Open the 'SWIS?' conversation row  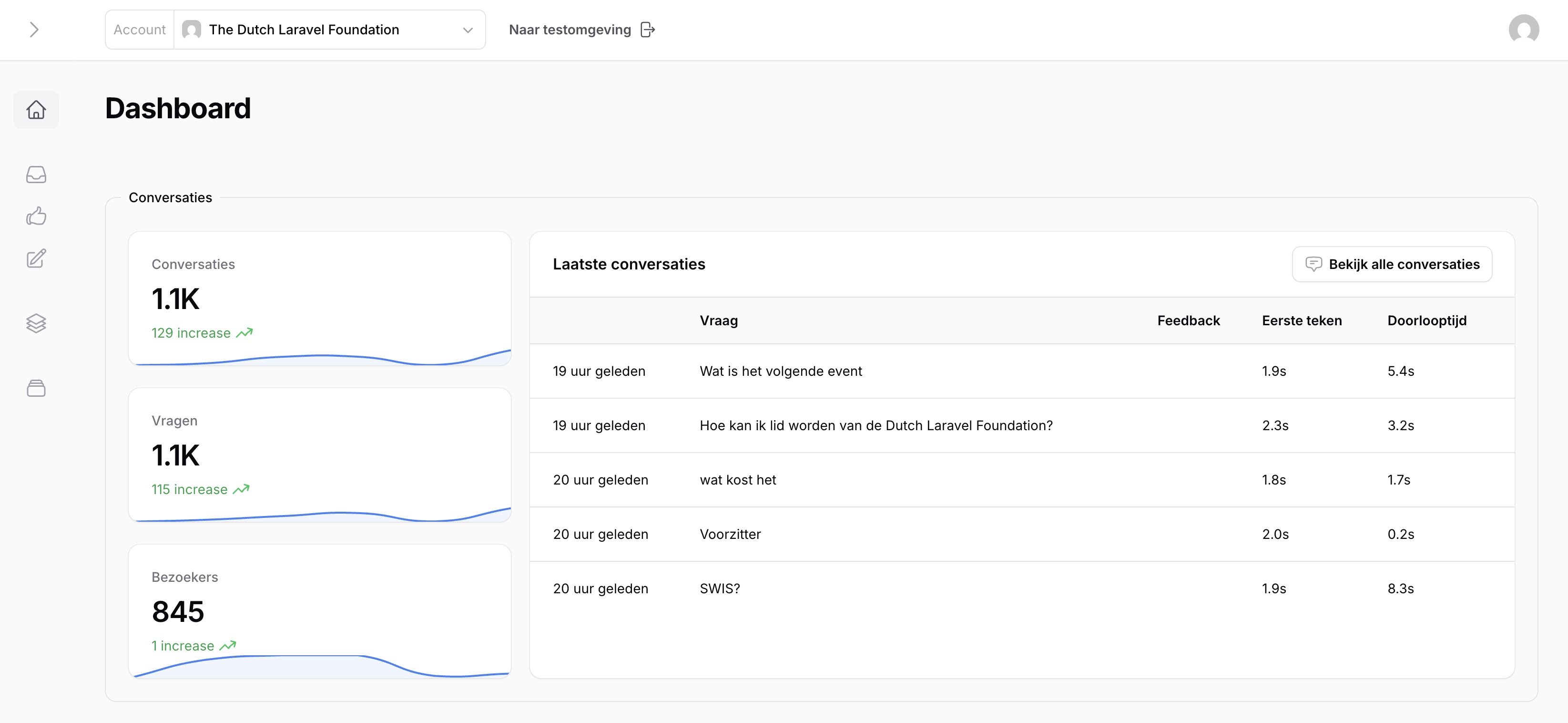click(x=720, y=589)
